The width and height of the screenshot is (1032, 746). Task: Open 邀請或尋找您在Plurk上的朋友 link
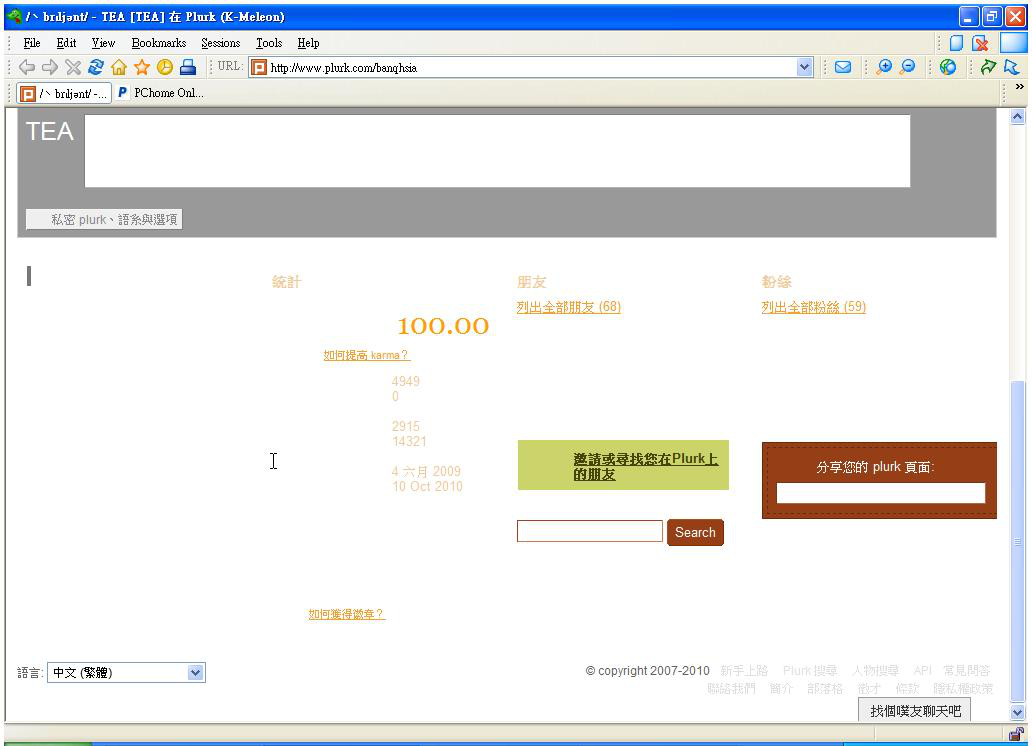[x=645, y=466]
